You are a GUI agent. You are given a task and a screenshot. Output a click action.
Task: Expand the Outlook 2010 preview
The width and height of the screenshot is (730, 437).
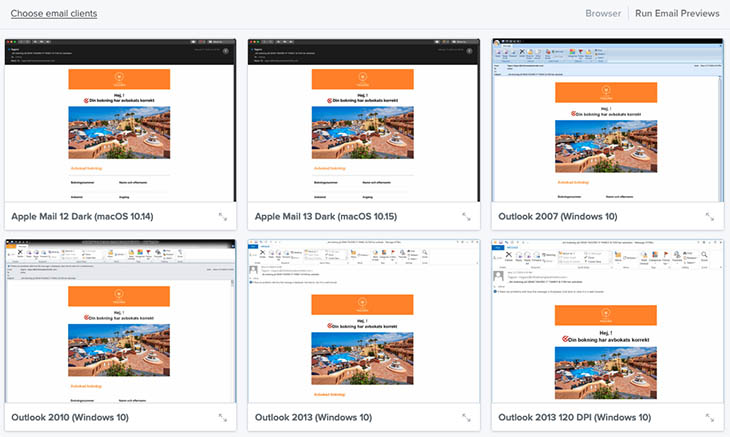pos(223,417)
